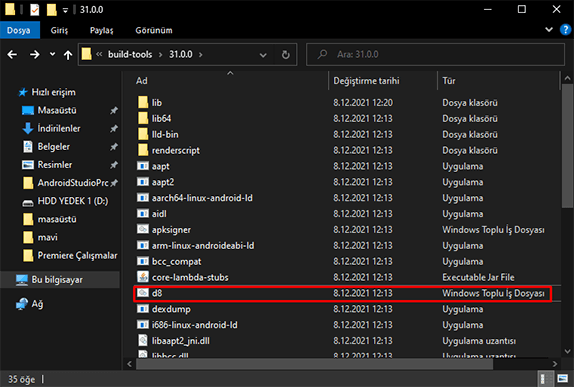Viewport: 574px width, 387px height.
Task: Click the vertical scrollbar thumb
Action: [567, 146]
